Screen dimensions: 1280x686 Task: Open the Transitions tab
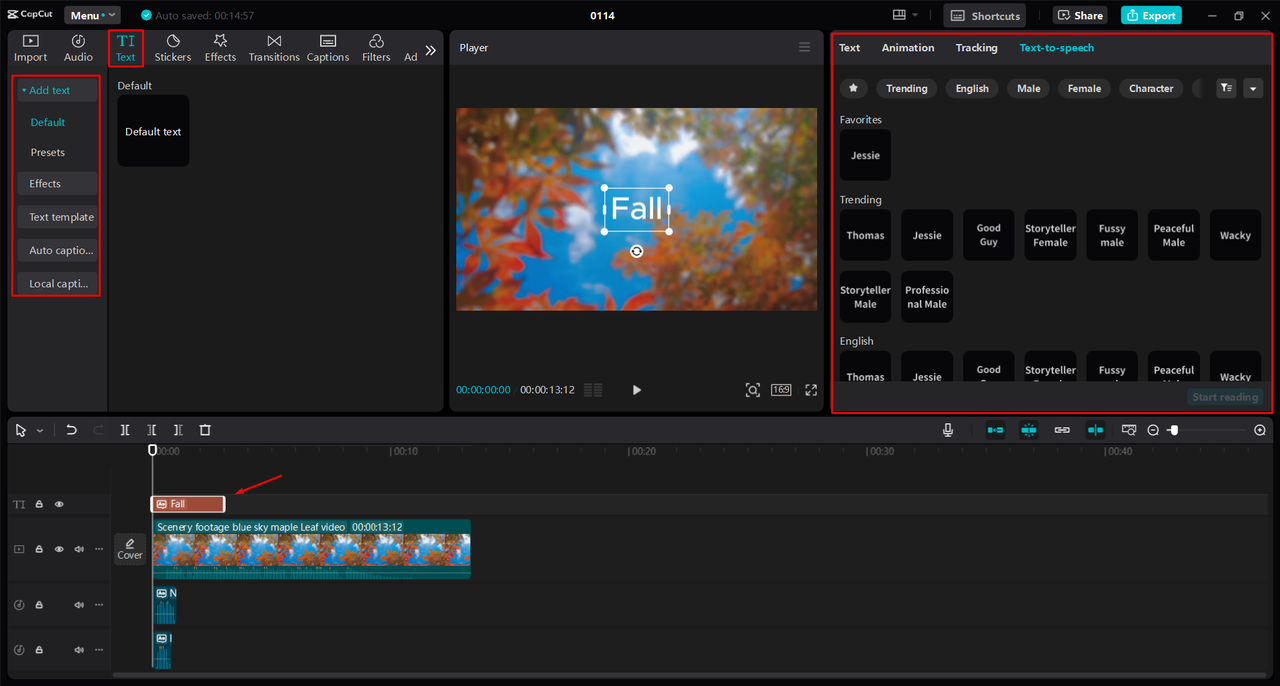pos(274,48)
